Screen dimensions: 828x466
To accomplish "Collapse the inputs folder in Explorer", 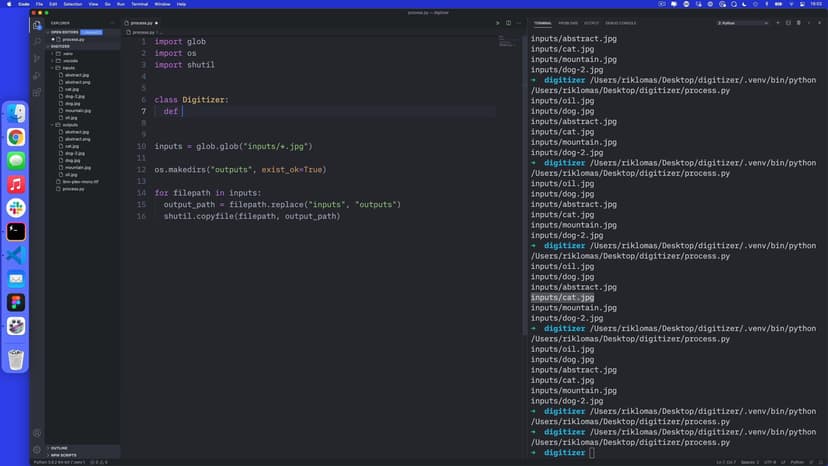I will (70, 68).
